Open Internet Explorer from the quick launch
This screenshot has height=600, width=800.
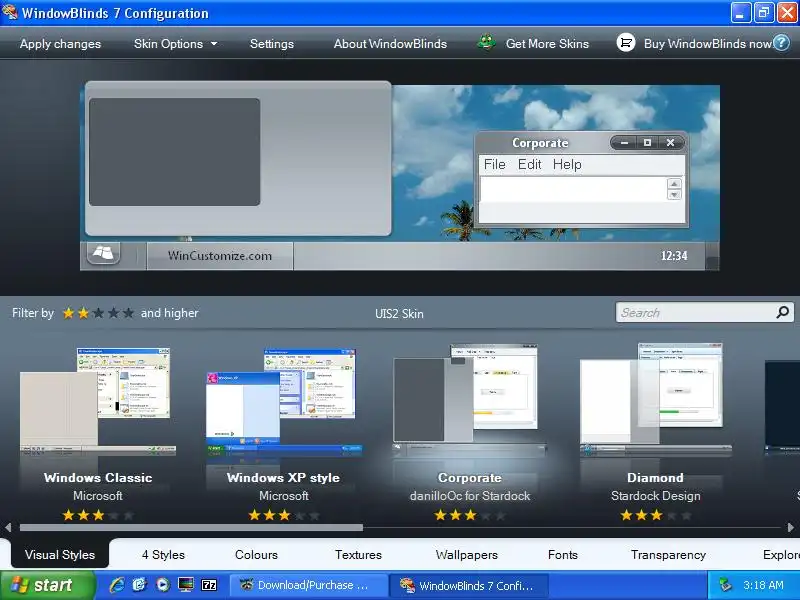coord(117,585)
